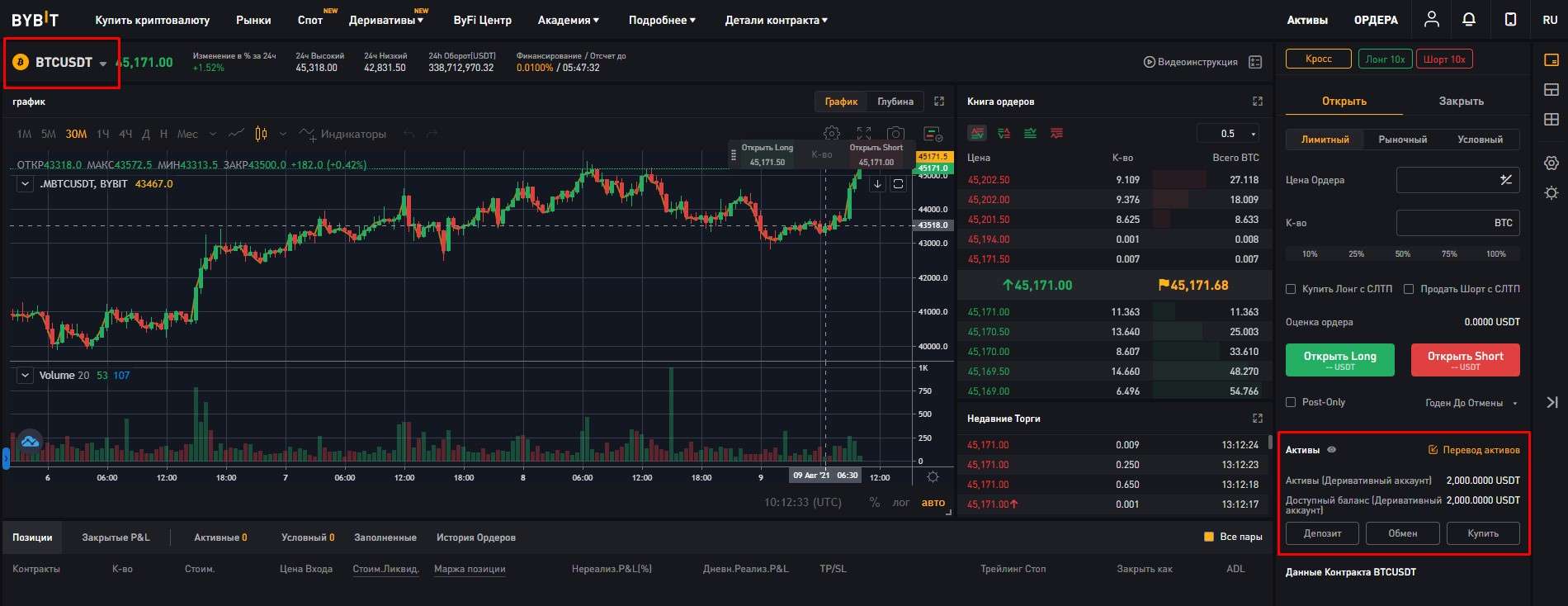Open the chart scale settings gear
1568x606 pixels.
tap(933, 476)
